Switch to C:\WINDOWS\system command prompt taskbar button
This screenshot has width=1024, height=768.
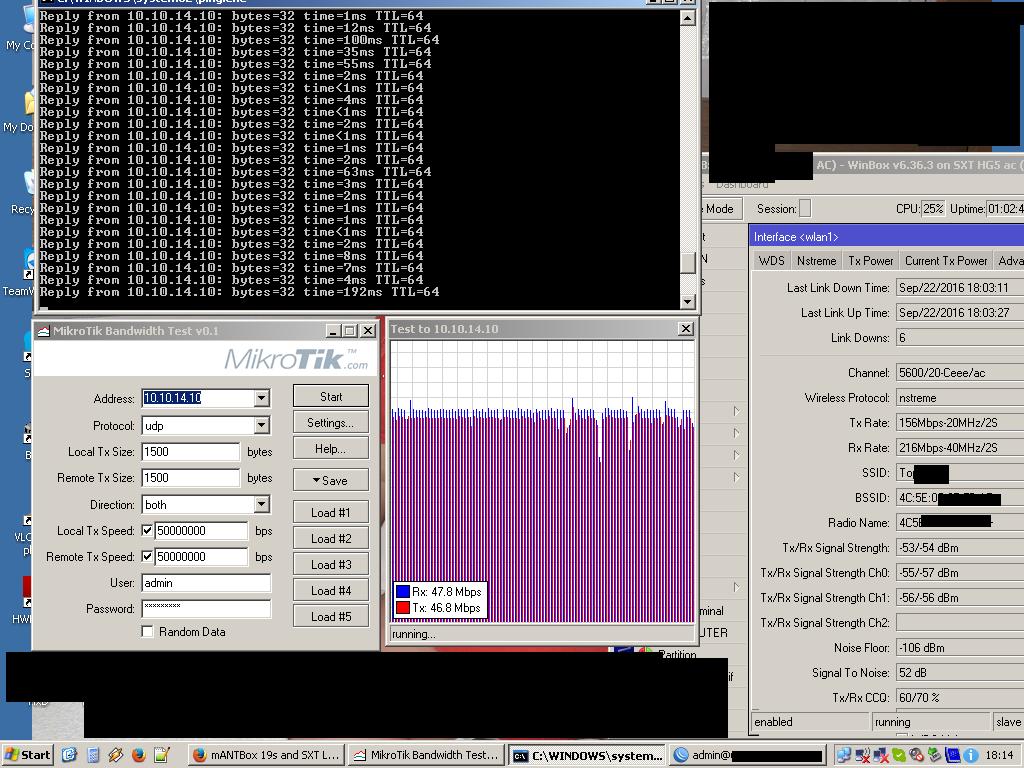click(588, 756)
